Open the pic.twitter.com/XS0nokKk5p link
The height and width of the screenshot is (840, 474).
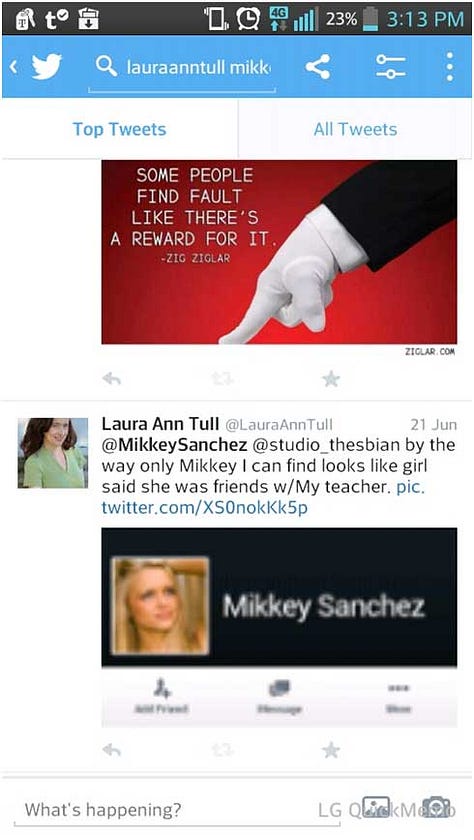point(262,497)
